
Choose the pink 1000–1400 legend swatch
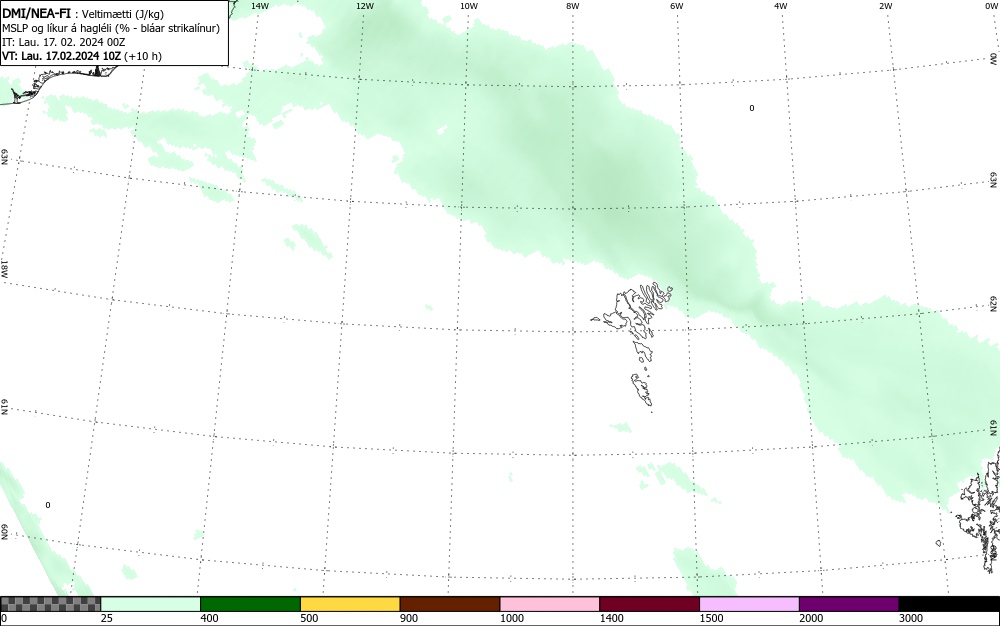click(550, 604)
